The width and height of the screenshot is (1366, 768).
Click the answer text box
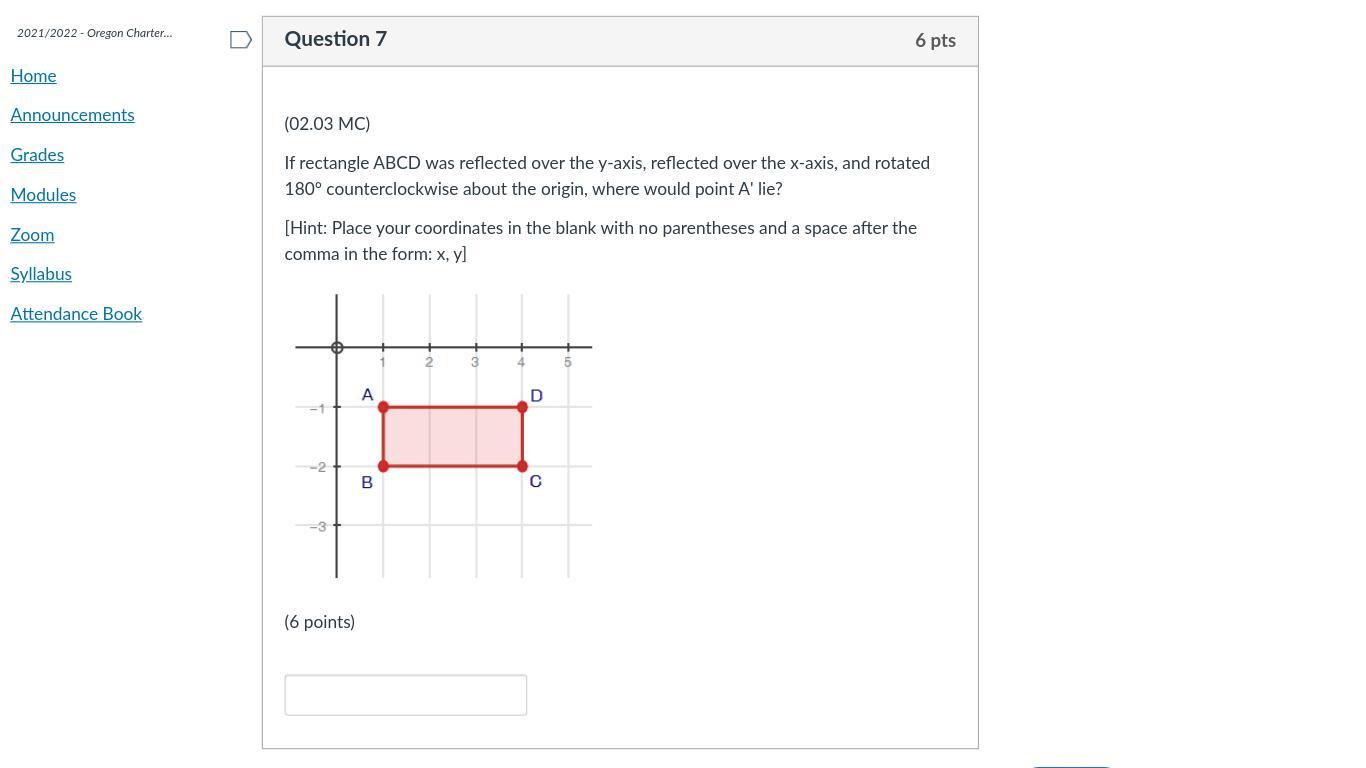(x=405, y=695)
